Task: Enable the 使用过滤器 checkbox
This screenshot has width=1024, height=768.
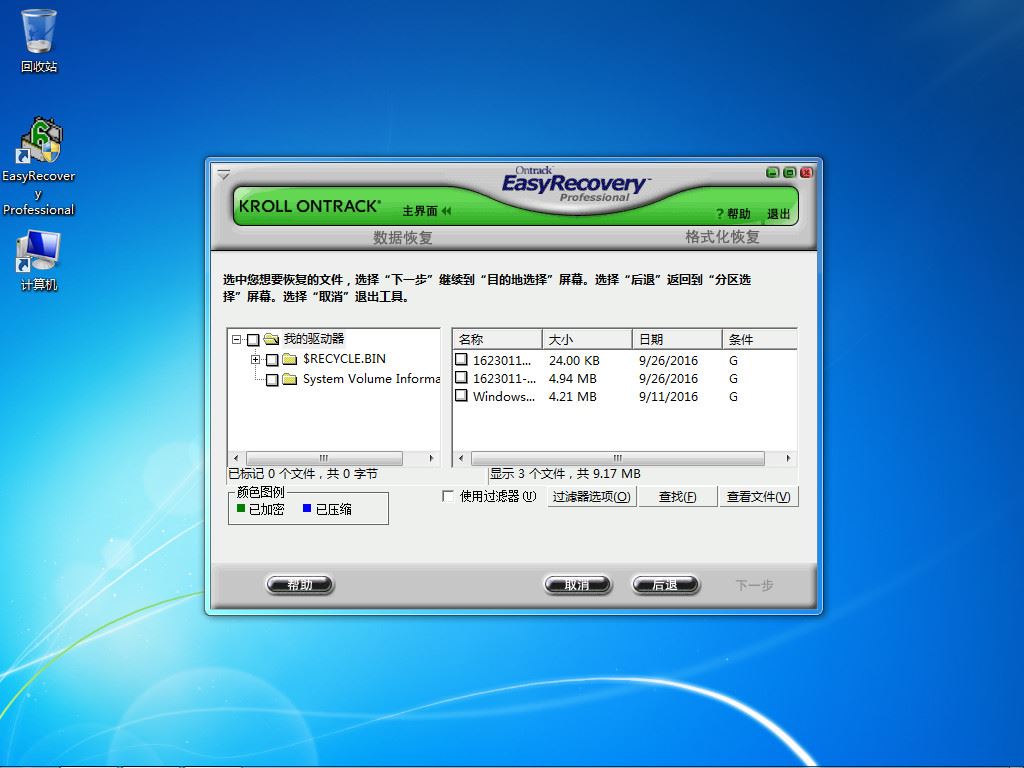Action: point(448,496)
